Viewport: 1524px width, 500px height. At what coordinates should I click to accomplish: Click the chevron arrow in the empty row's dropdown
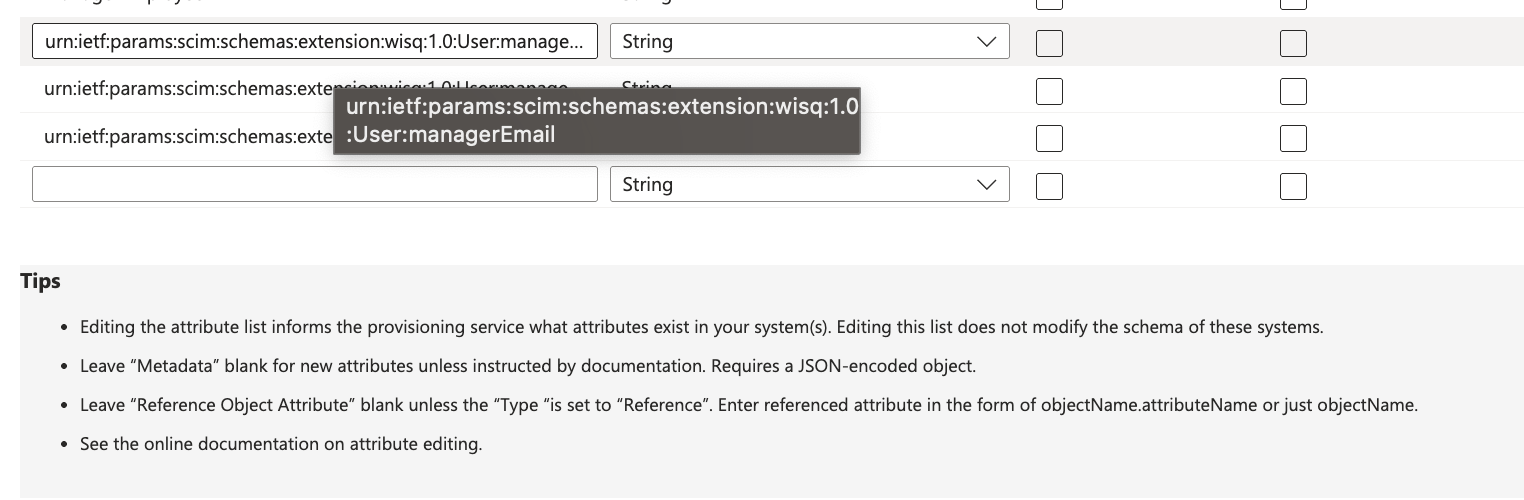click(x=986, y=184)
